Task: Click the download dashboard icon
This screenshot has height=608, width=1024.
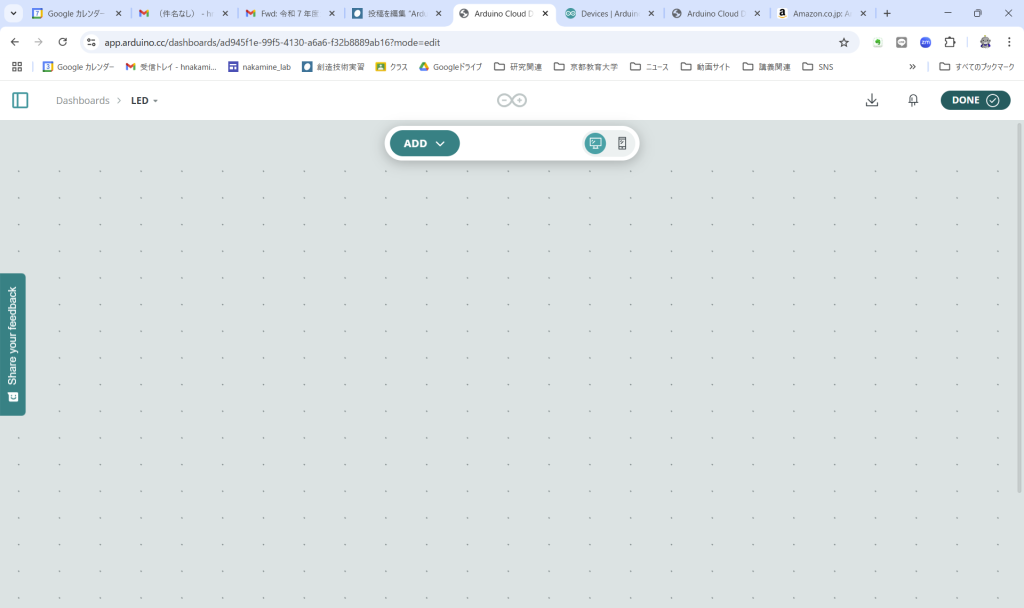Action: (872, 100)
